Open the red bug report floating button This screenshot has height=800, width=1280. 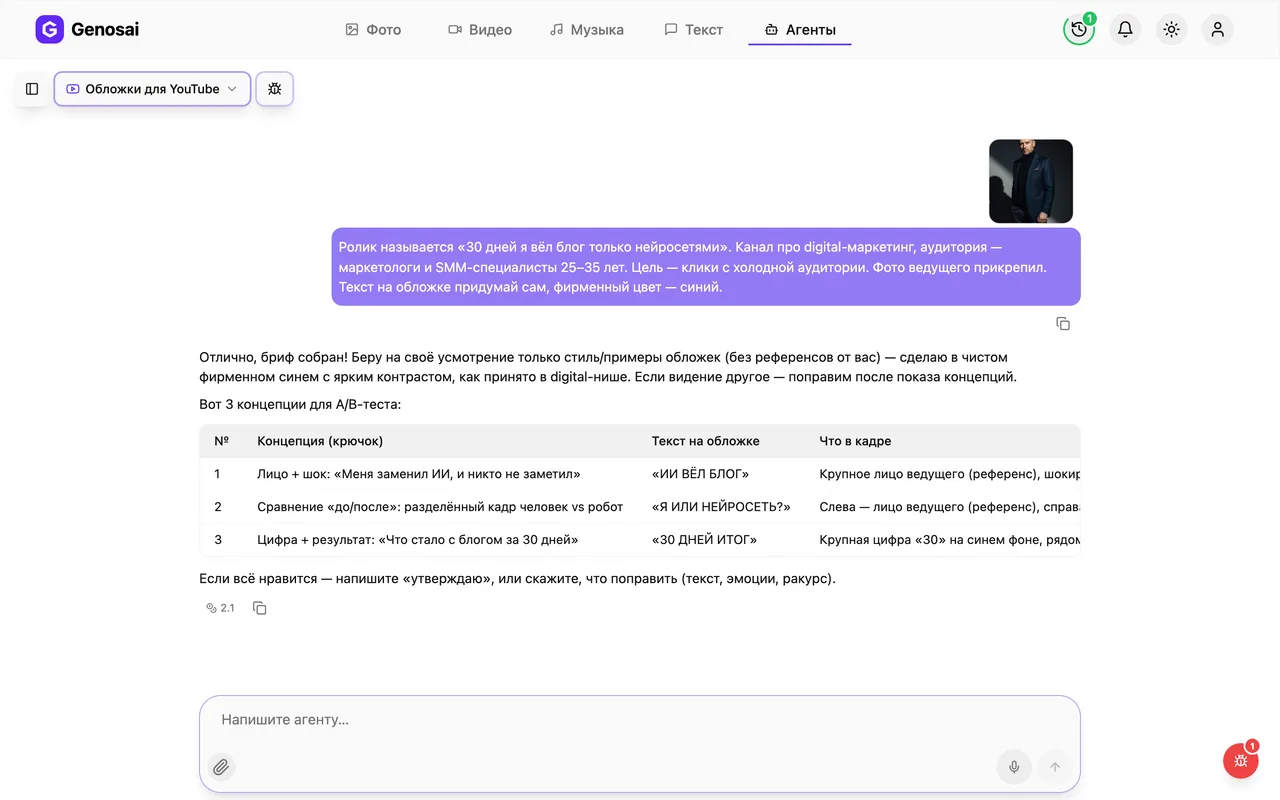pyautogui.click(x=1241, y=761)
